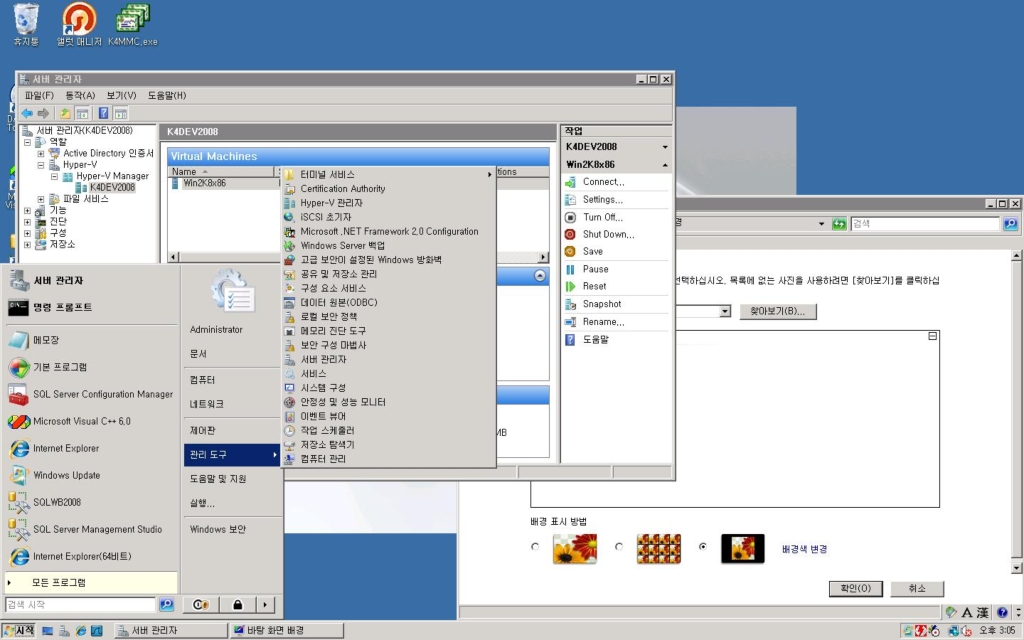1024x640 pixels.
Task: Click the 찾아보기(B)... browse button
Action: pos(778,312)
